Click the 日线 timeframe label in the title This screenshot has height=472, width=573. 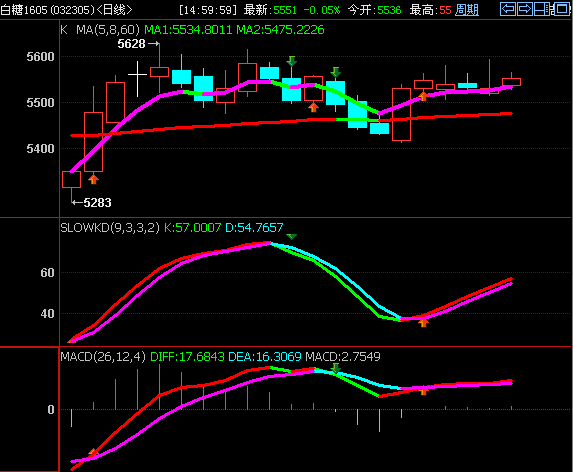[114, 10]
